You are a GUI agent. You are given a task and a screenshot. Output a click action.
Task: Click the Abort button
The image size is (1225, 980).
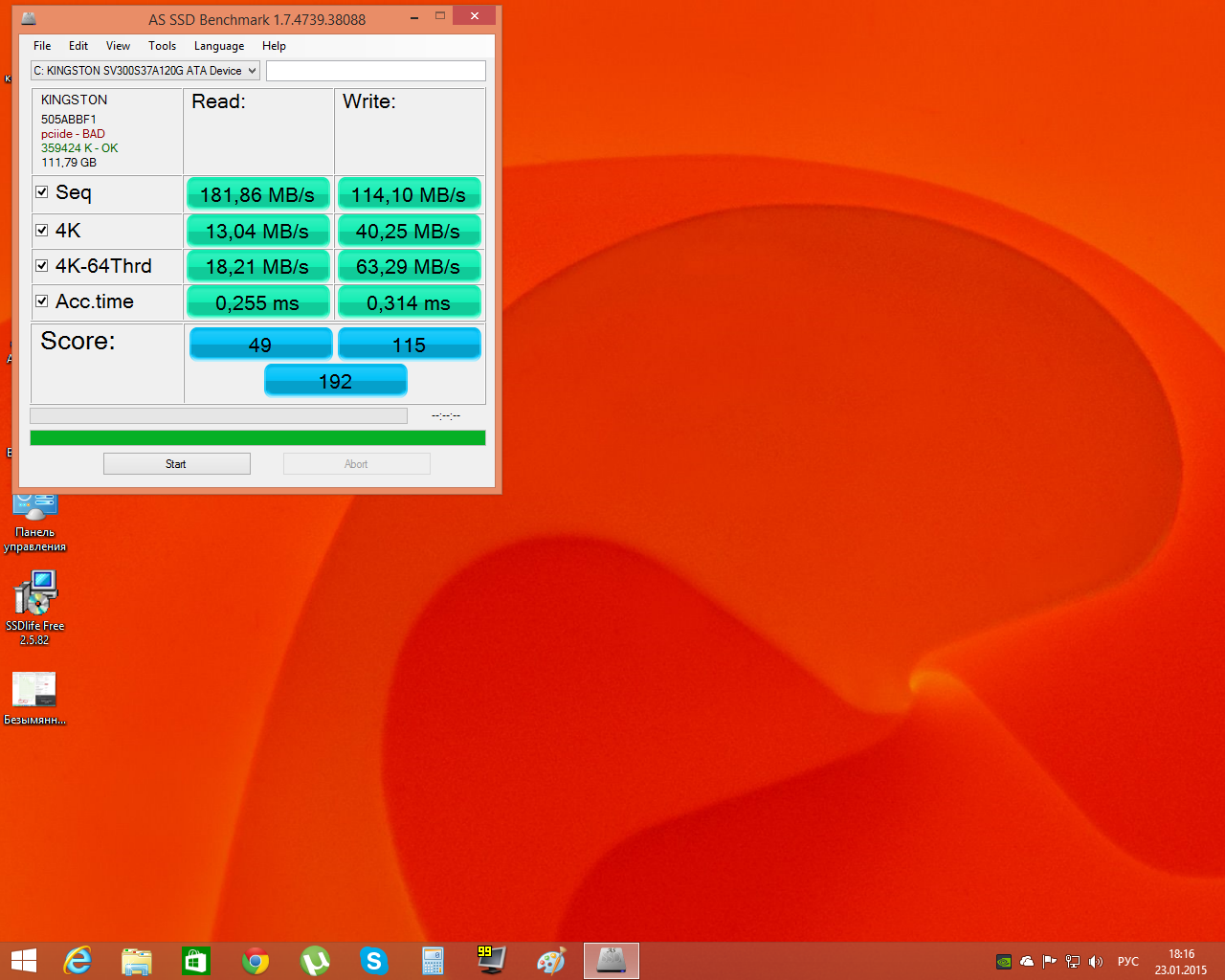pos(357,464)
